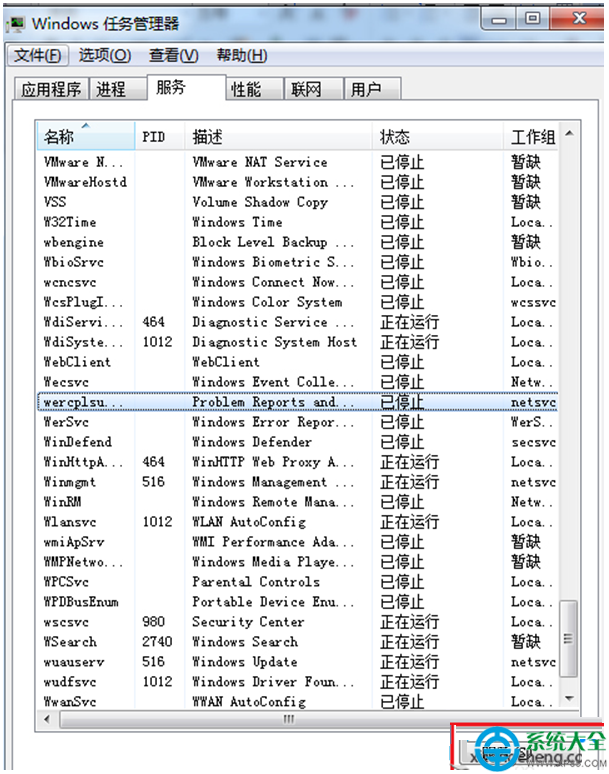609x774 pixels.
Task: Select the Wlansvc service row
Action: 298,522
